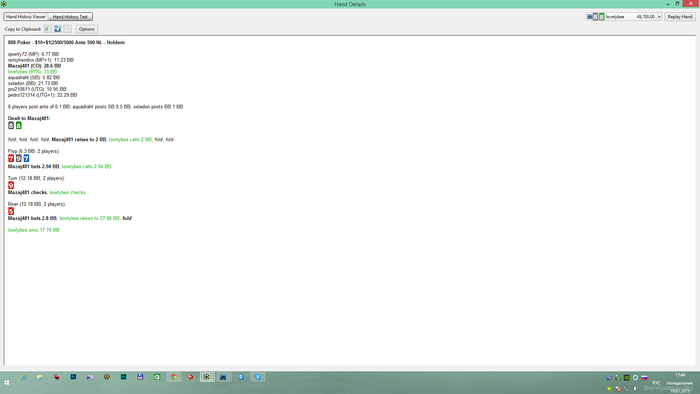
Task: Click the taskbar clock showing 17:44
Action: click(x=680, y=382)
